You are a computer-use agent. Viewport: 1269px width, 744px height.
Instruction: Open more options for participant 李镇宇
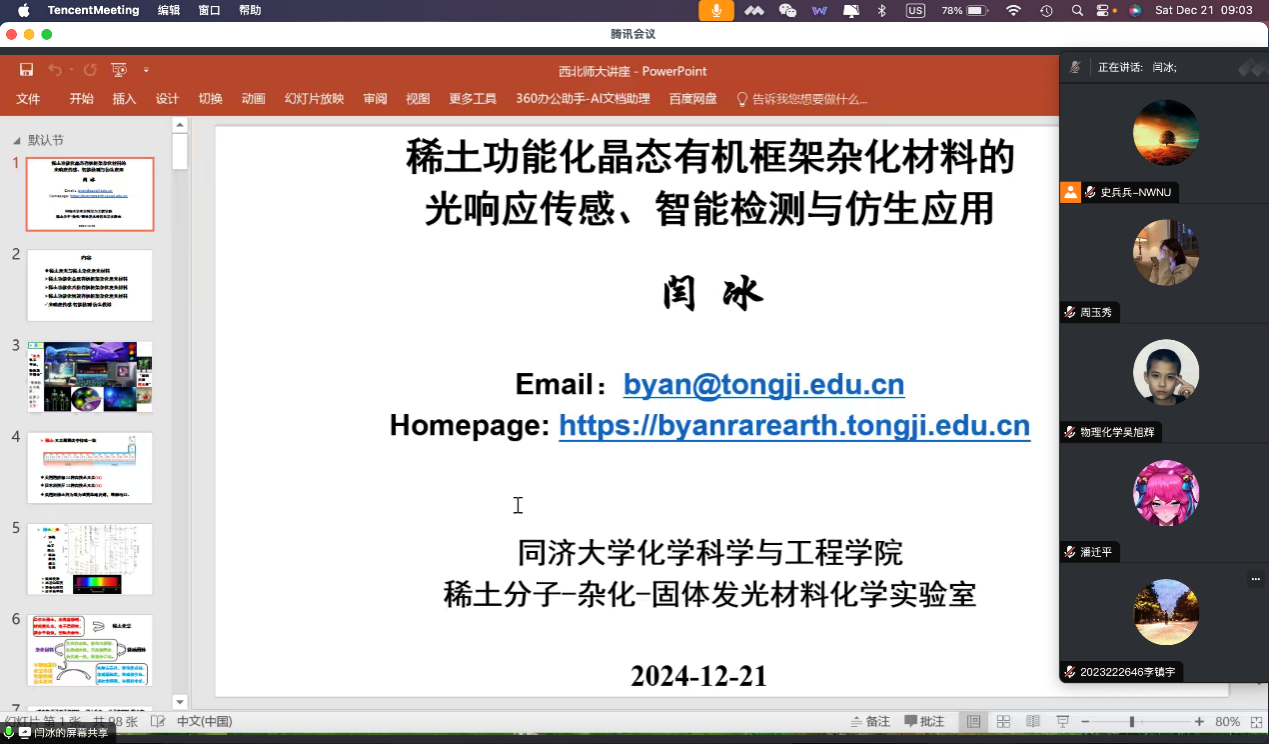(x=1255, y=579)
